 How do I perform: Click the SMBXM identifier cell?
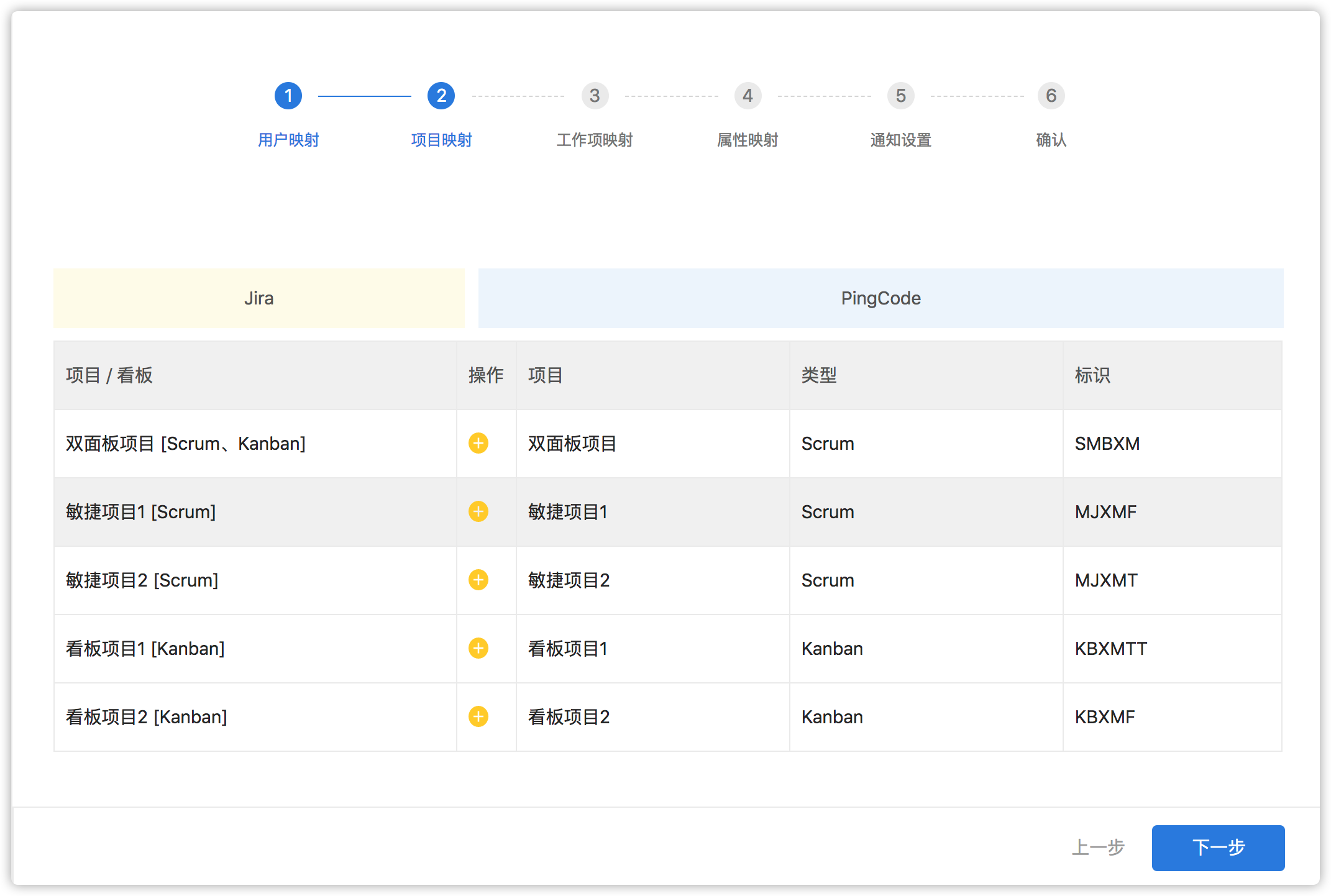pos(1107,444)
